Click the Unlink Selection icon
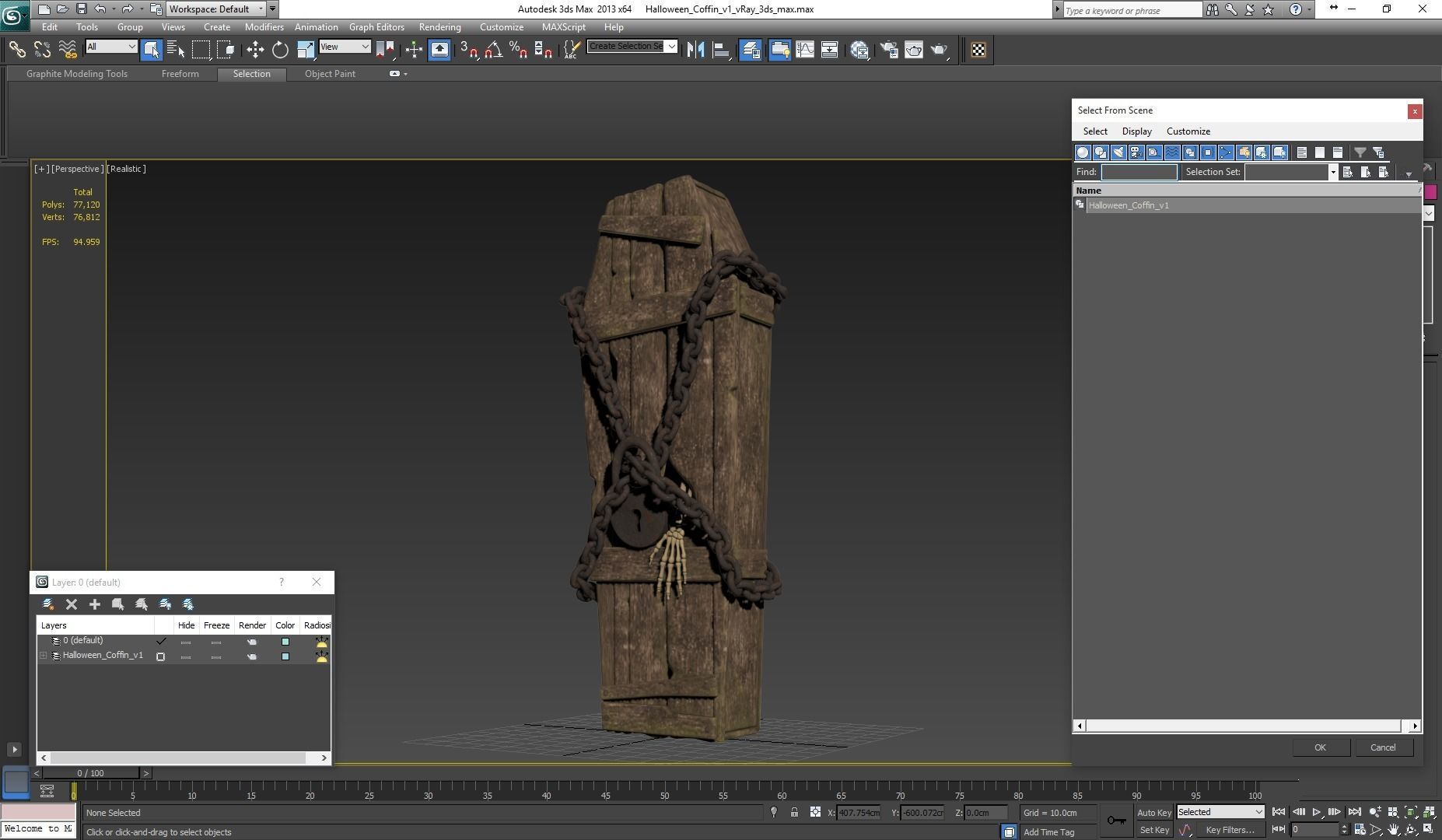 (x=42, y=50)
